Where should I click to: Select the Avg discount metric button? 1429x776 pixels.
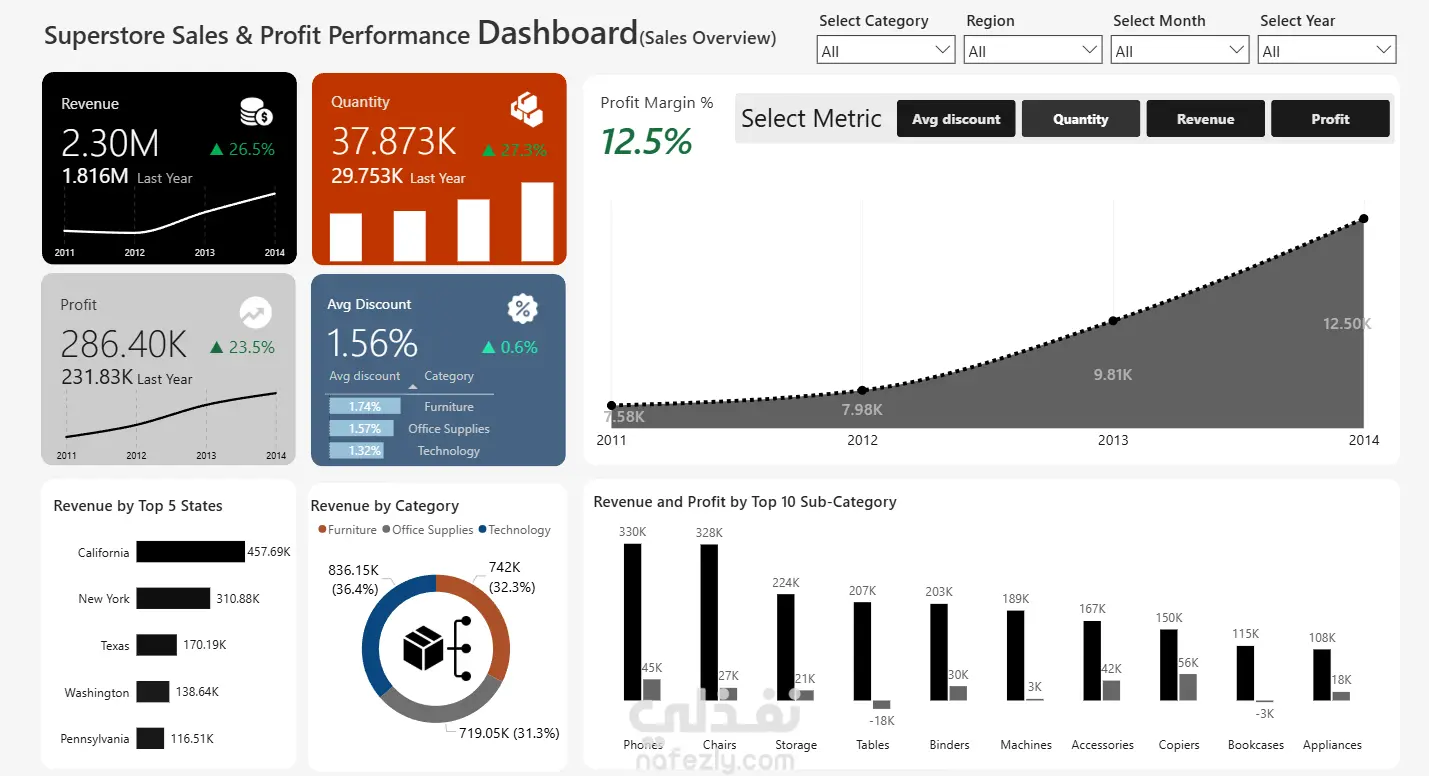956,119
